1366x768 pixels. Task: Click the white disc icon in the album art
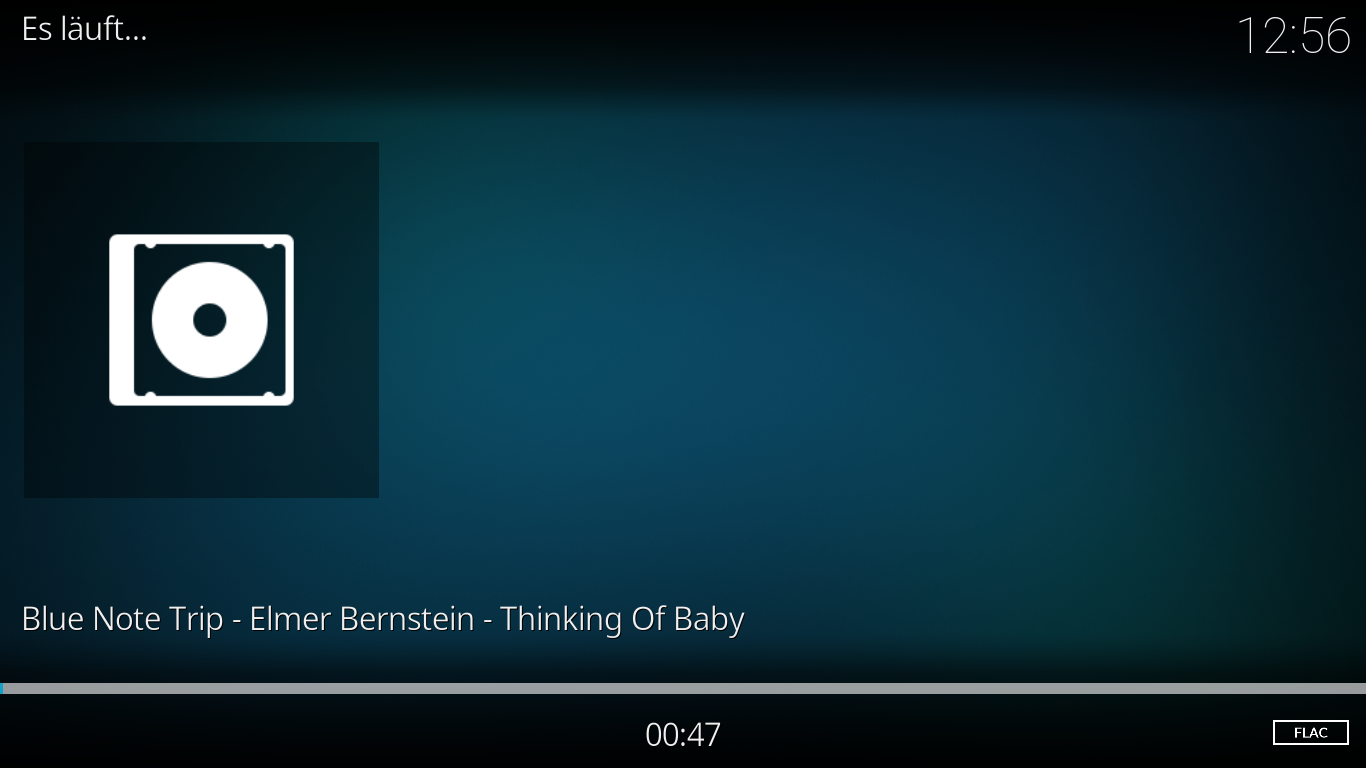click(210, 320)
